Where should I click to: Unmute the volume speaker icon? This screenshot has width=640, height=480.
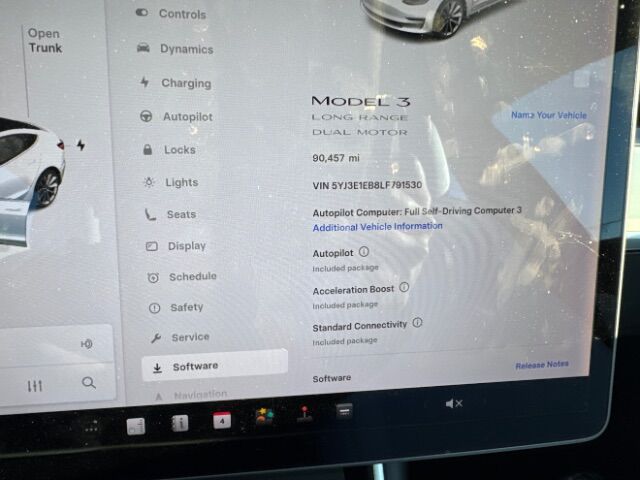click(454, 404)
